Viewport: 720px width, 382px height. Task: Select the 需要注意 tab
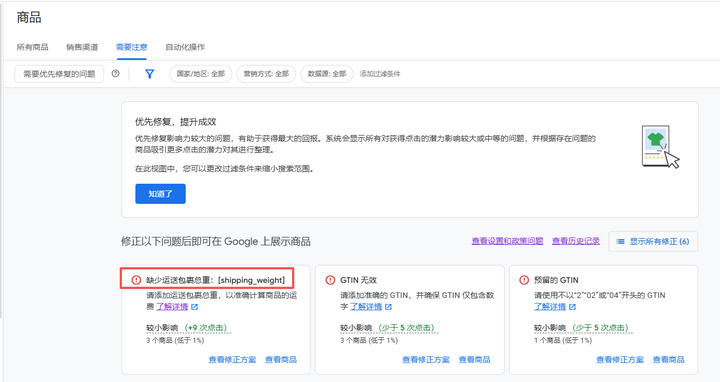(x=132, y=47)
